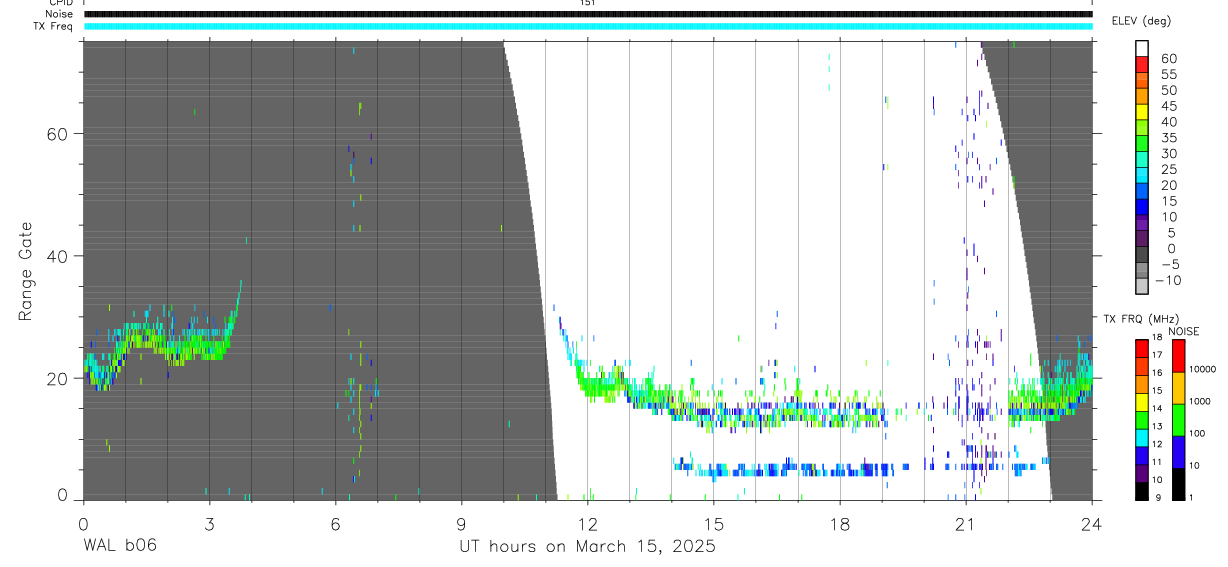
Task: Click the 12 UT hour axis label
Action: 588,523
